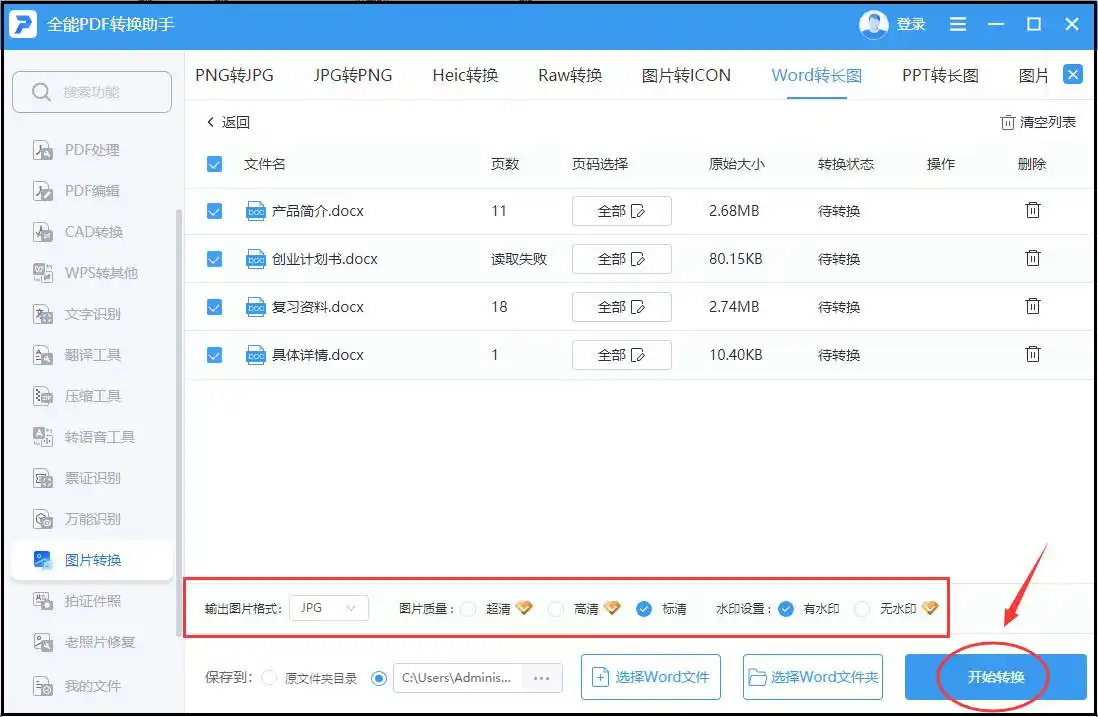
Task: Click the user avatar login icon
Action: (873, 24)
